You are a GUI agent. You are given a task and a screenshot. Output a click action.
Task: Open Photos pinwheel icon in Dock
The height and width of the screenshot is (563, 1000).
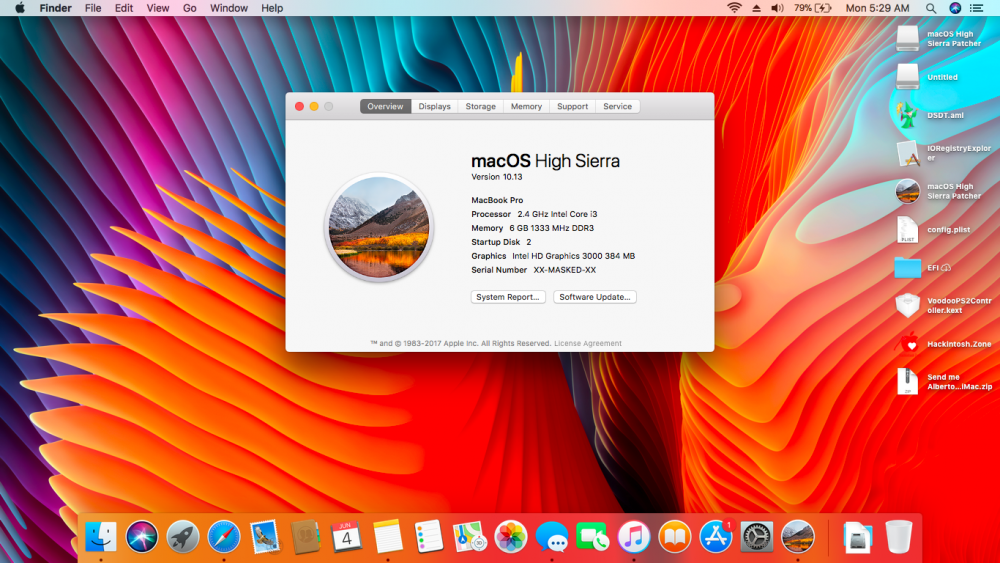(x=510, y=536)
